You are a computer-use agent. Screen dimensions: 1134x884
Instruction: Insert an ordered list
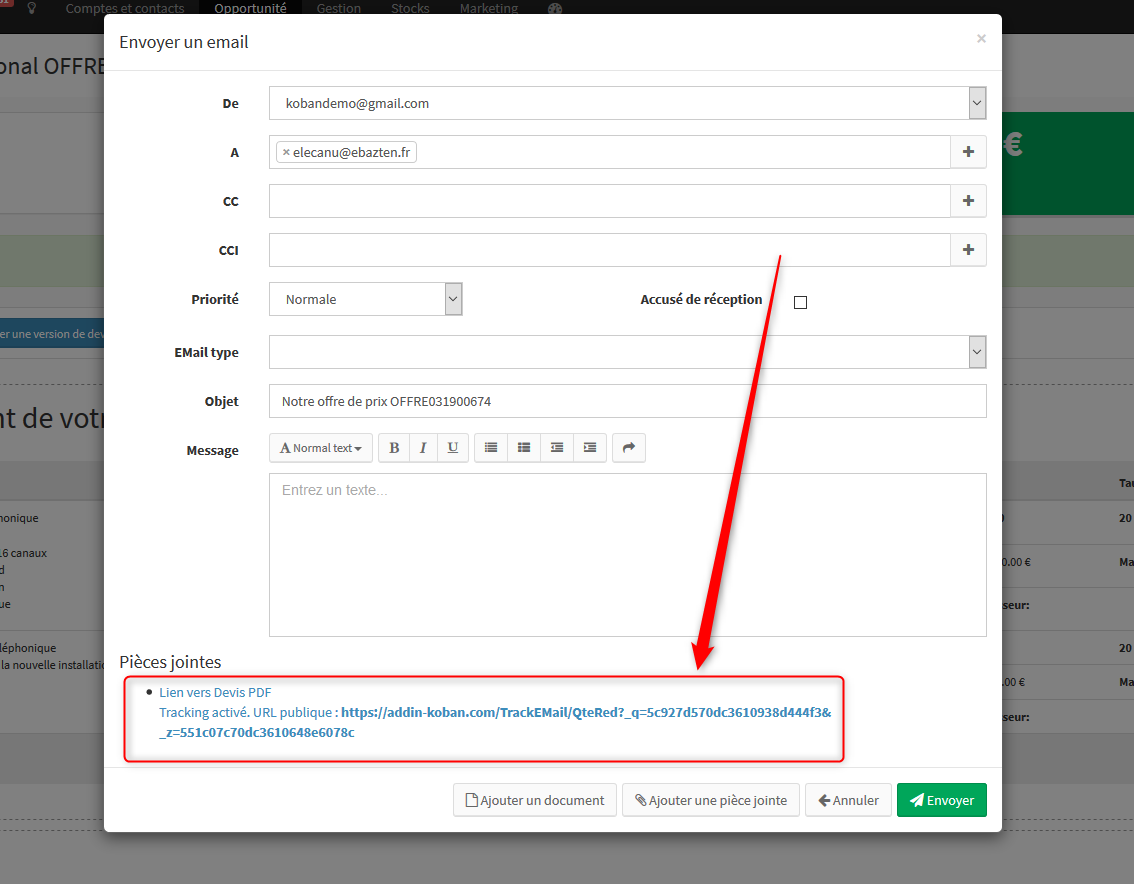(x=524, y=448)
